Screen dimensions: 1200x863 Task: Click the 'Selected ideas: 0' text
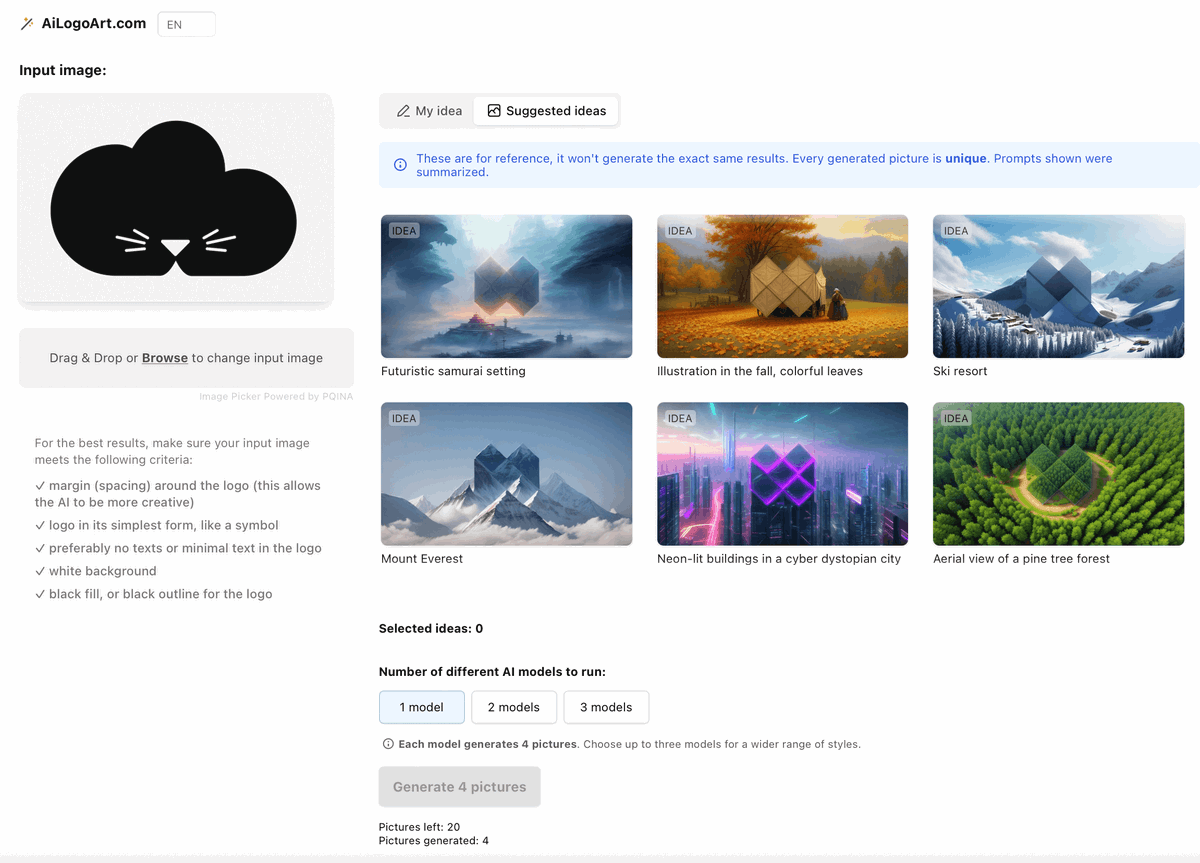click(431, 629)
